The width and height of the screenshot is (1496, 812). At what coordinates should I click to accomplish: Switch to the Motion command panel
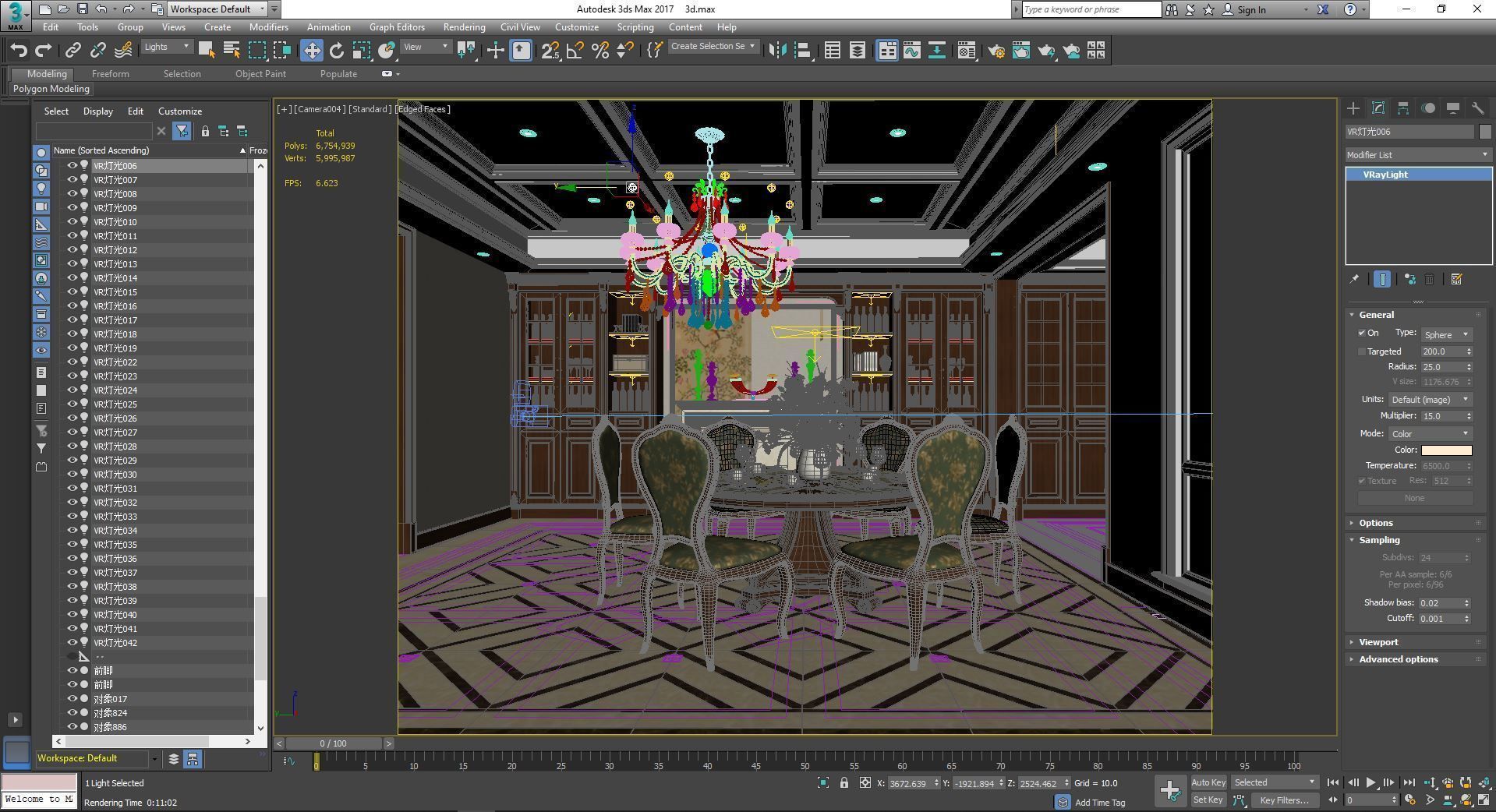[1428, 108]
